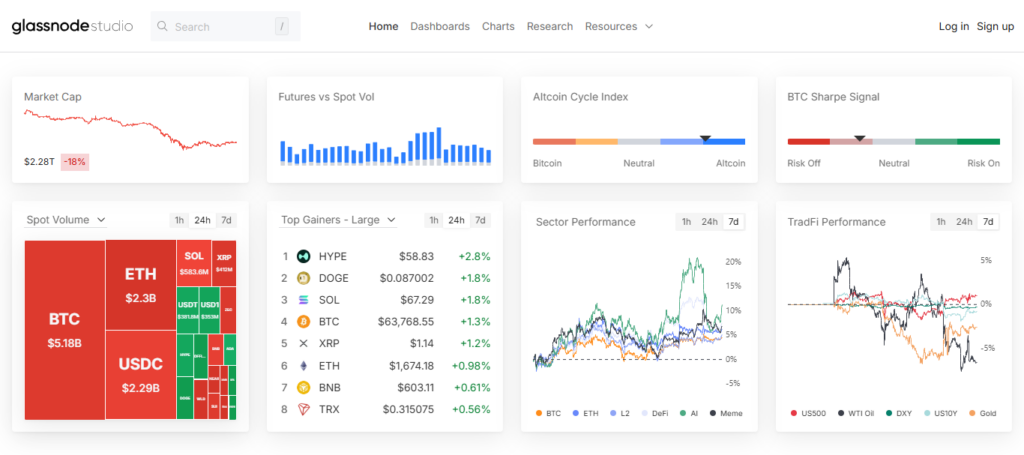The width and height of the screenshot is (1024, 455).
Task: Click the SOL coin icon
Action: (303, 300)
